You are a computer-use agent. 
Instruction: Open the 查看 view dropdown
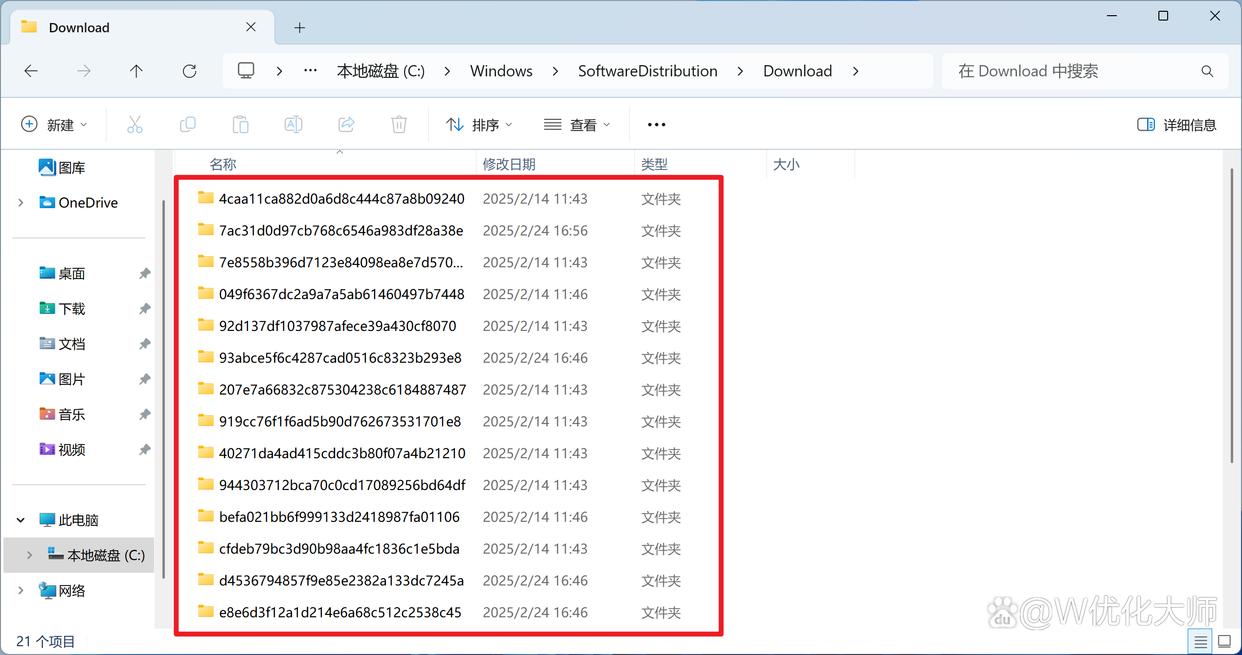click(x=577, y=125)
